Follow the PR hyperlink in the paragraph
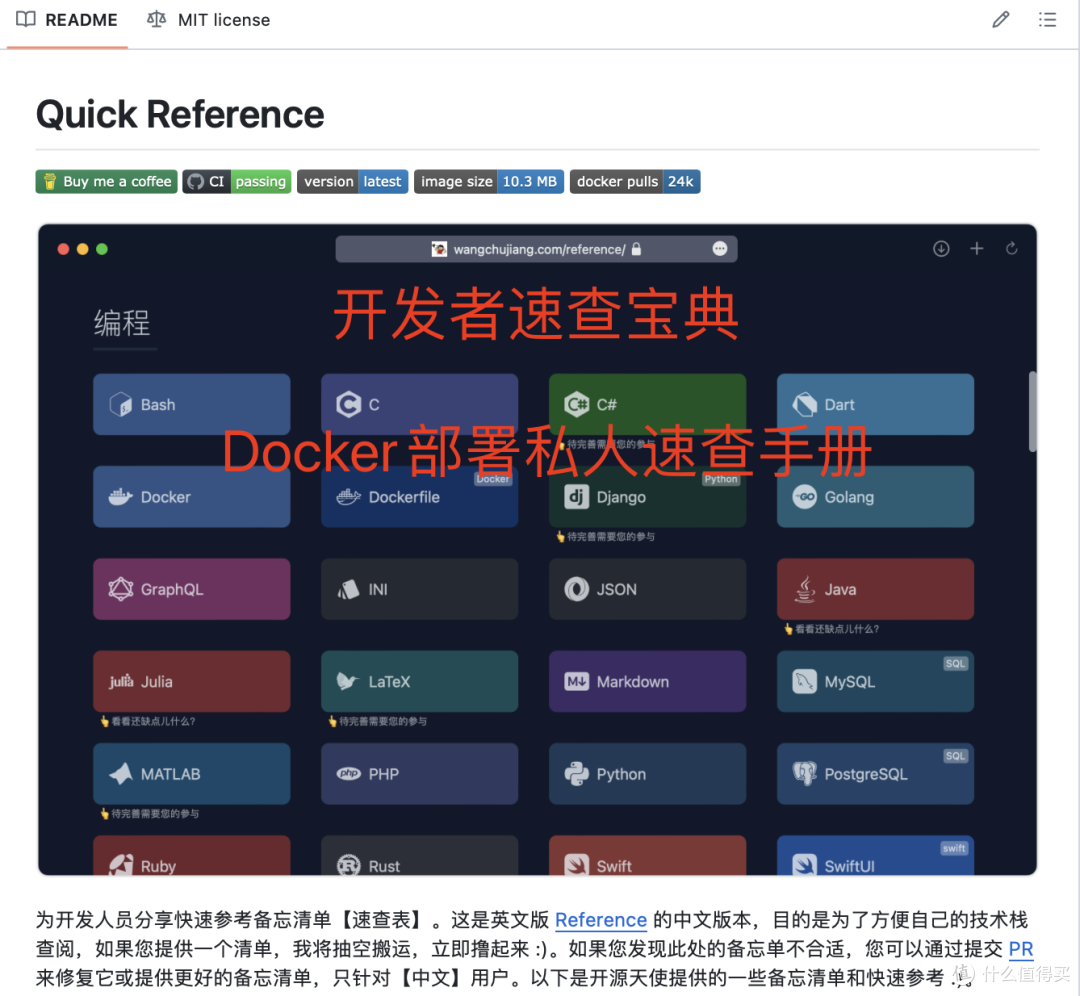The width and height of the screenshot is (1080, 996). pos(1020,949)
